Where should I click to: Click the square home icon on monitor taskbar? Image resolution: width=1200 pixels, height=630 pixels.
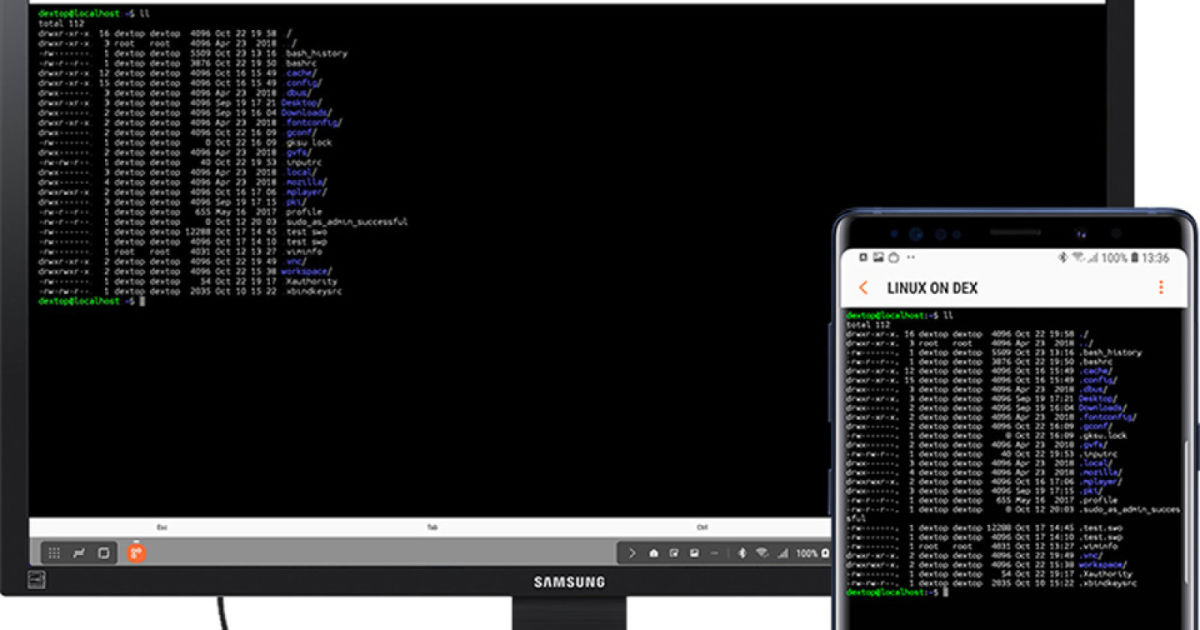(x=103, y=552)
